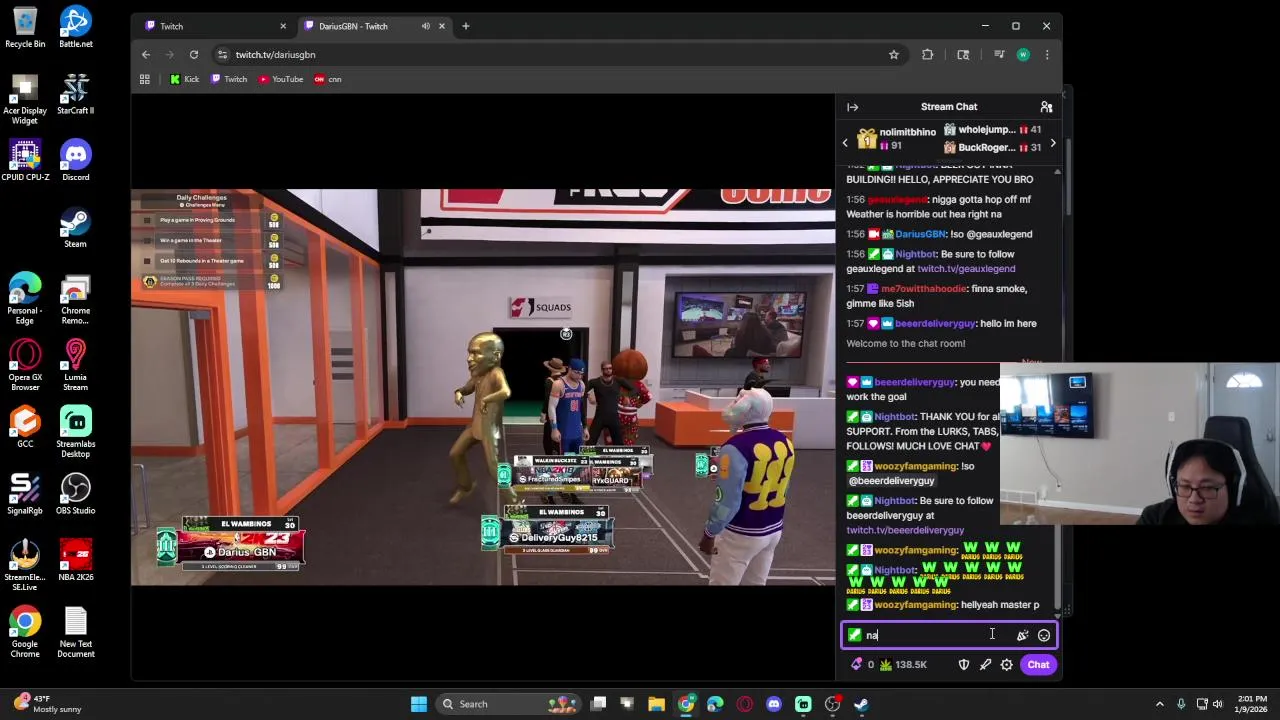Collapse the Stream Chat panel

coord(852,107)
